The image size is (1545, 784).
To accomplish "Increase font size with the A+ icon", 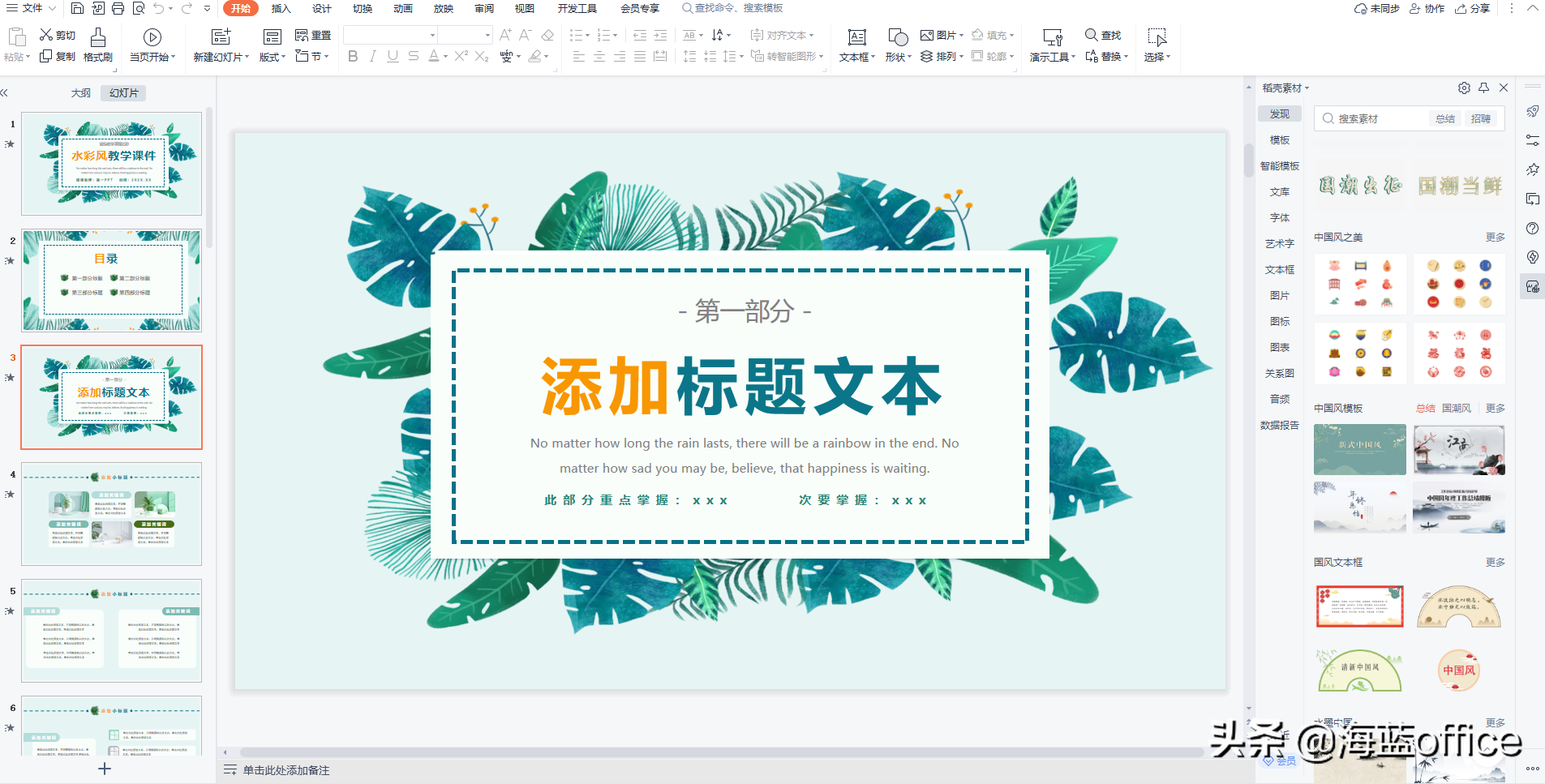I will (x=505, y=35).
